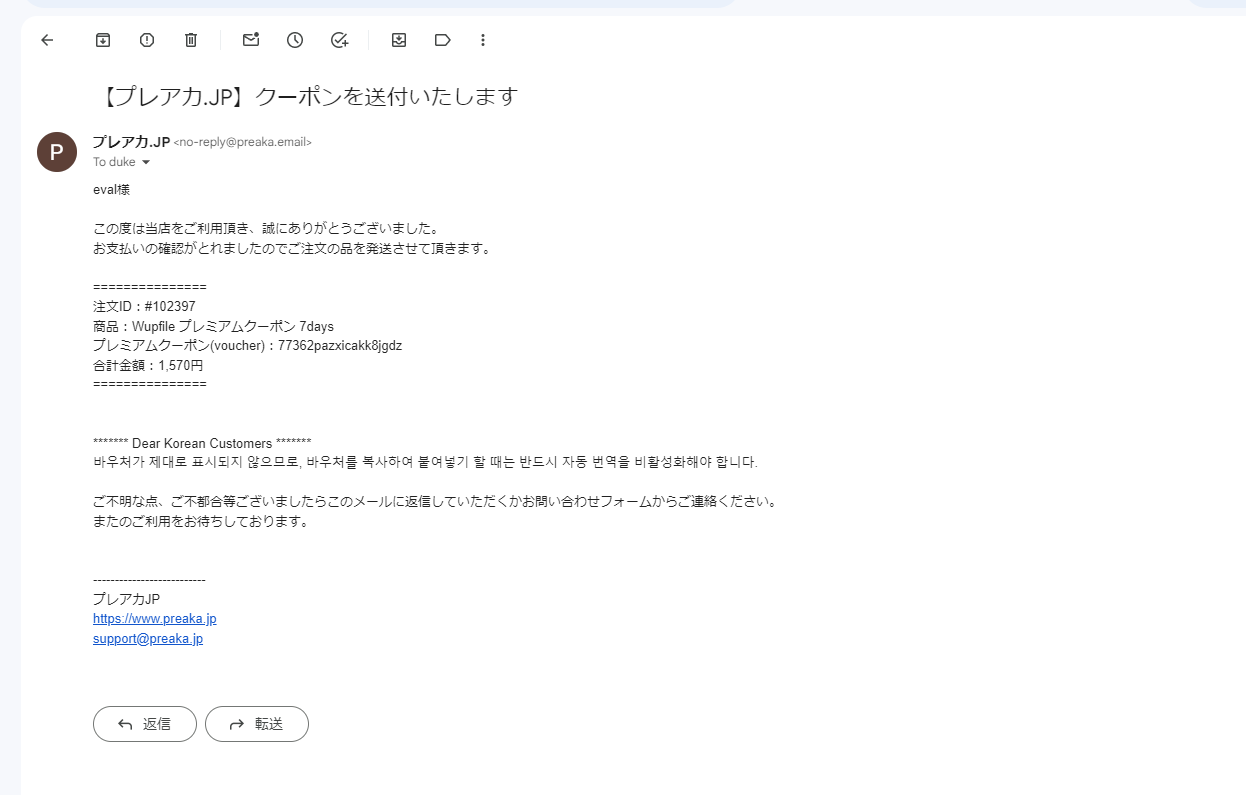Click the line ご不明な点、ご不都合等ございましたら

tap(435, 501)
